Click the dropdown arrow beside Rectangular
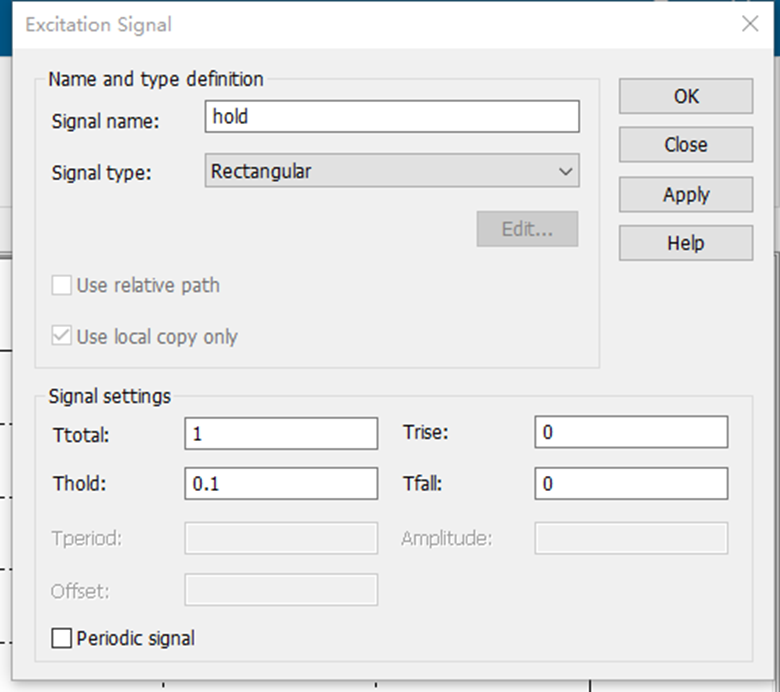The width and height of the screenshot is (780, 692). tap(565, 172)
